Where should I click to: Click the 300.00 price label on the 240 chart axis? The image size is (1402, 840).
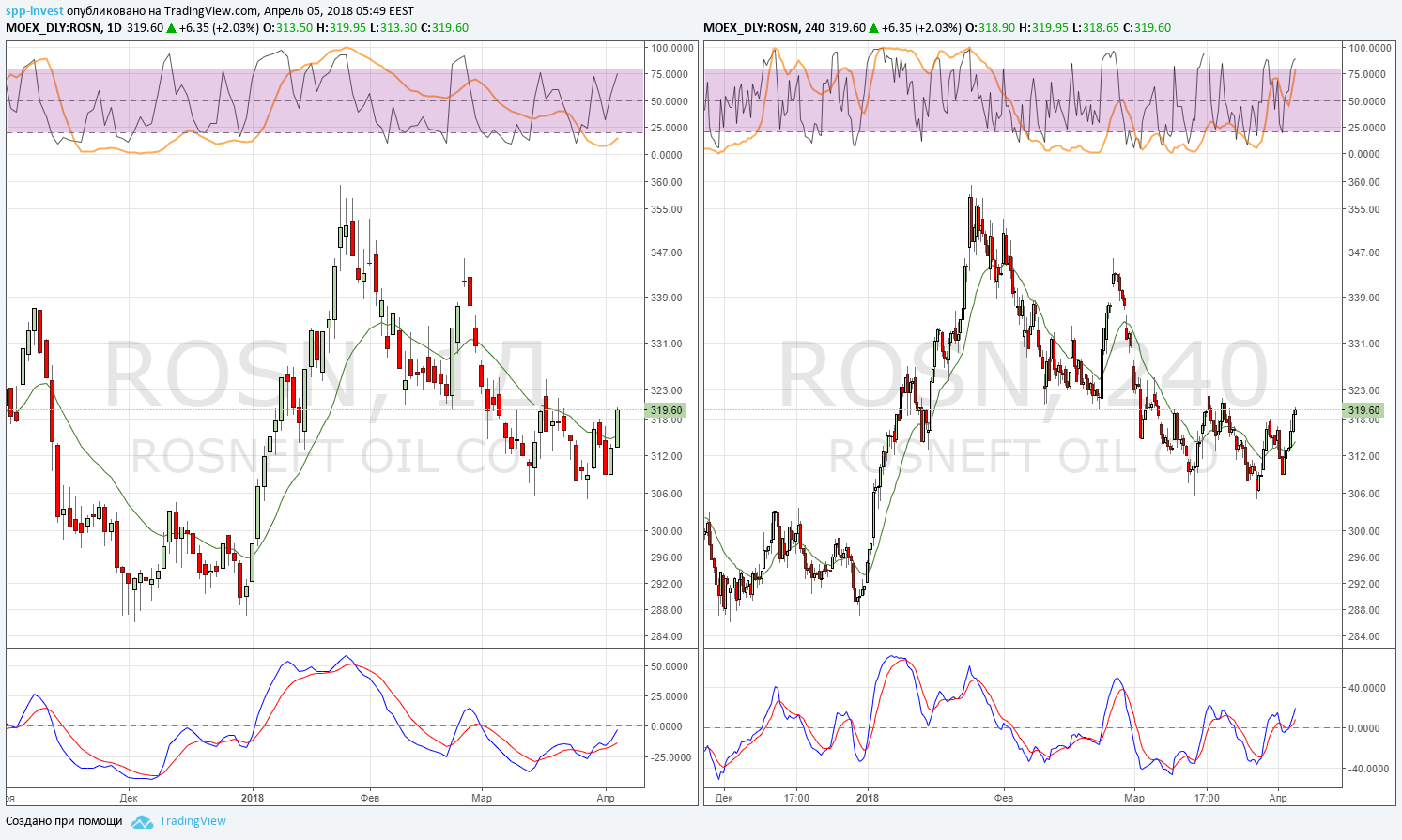click(x=1364, y=531)
